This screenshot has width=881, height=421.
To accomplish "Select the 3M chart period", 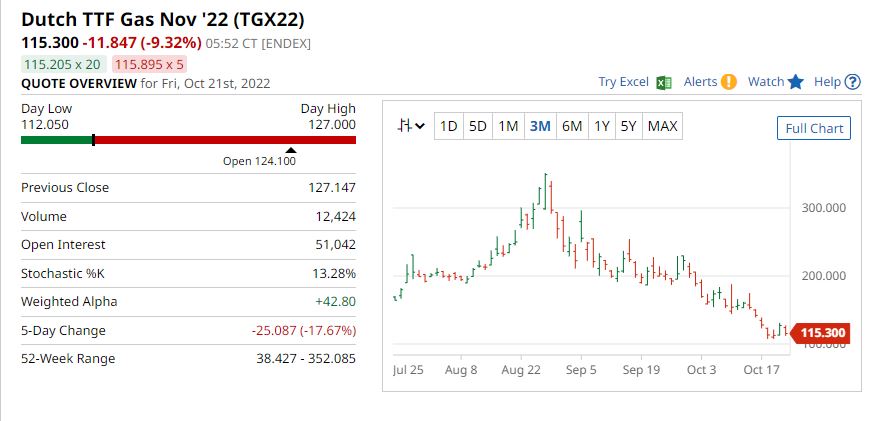I will pyautogui.click(x=540, y=126).
